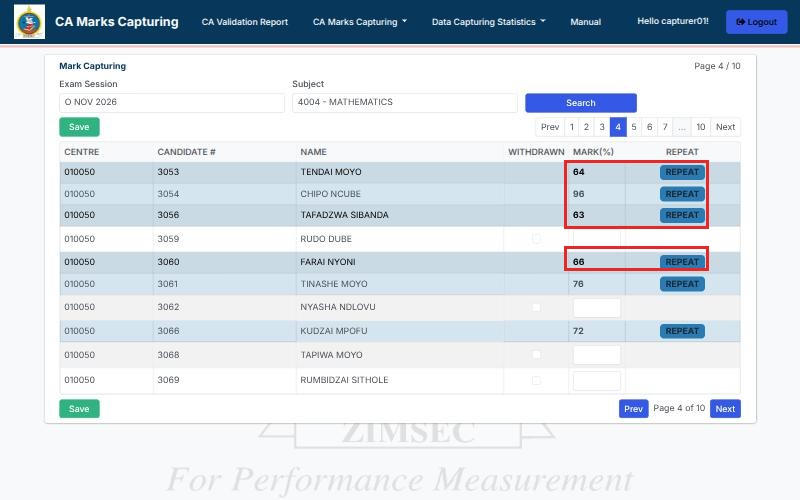Screen dimensions: 800x500
Task: Click the name CHIPO NCUBE
Action: tap(330, 194)
